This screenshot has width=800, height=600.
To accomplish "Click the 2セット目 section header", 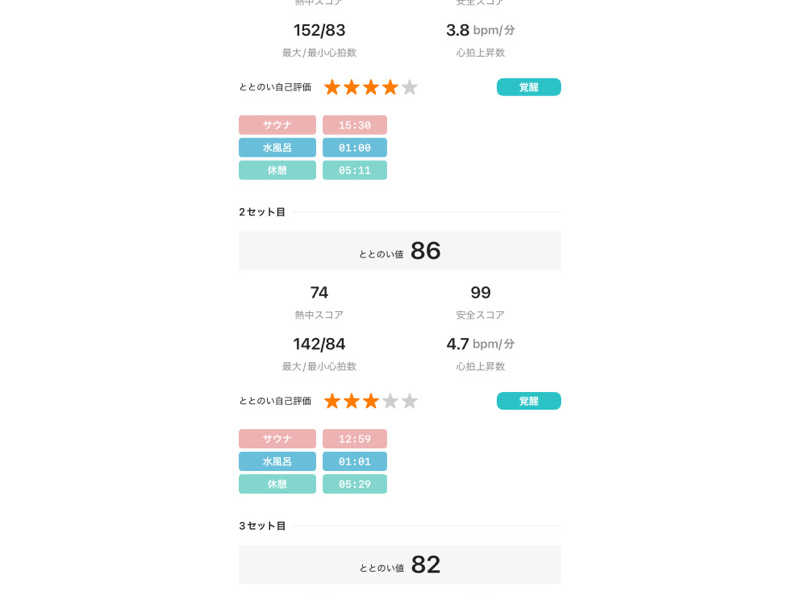I will tap(262, 212).
